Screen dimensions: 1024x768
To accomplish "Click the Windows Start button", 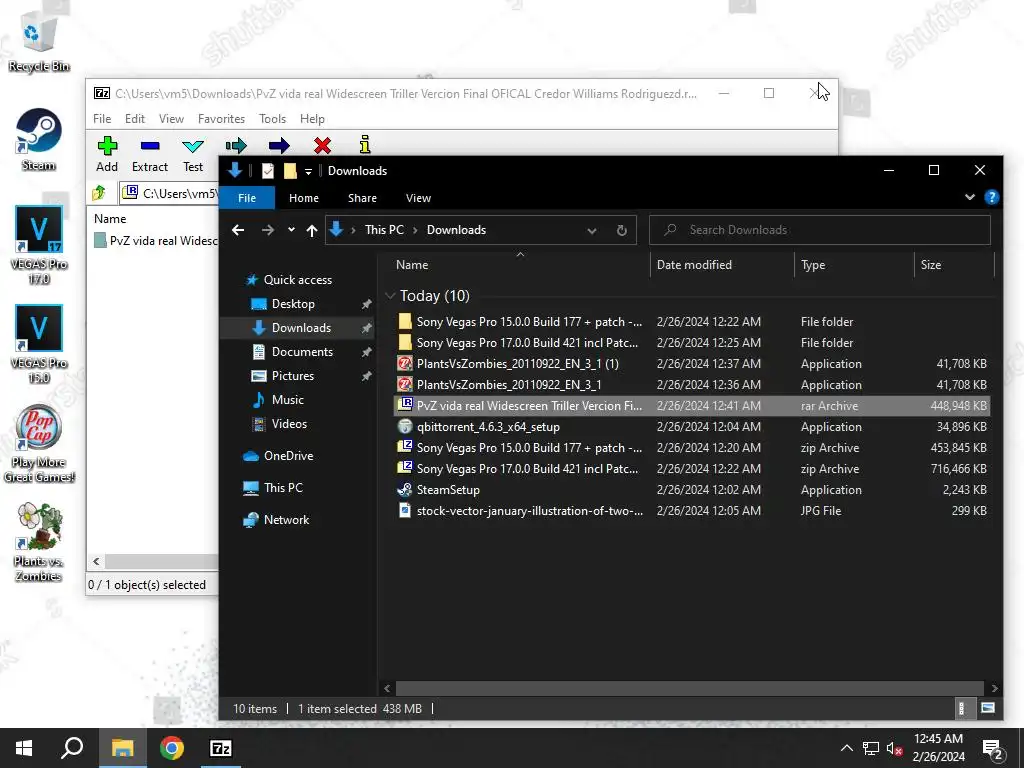I will (24, 748).
